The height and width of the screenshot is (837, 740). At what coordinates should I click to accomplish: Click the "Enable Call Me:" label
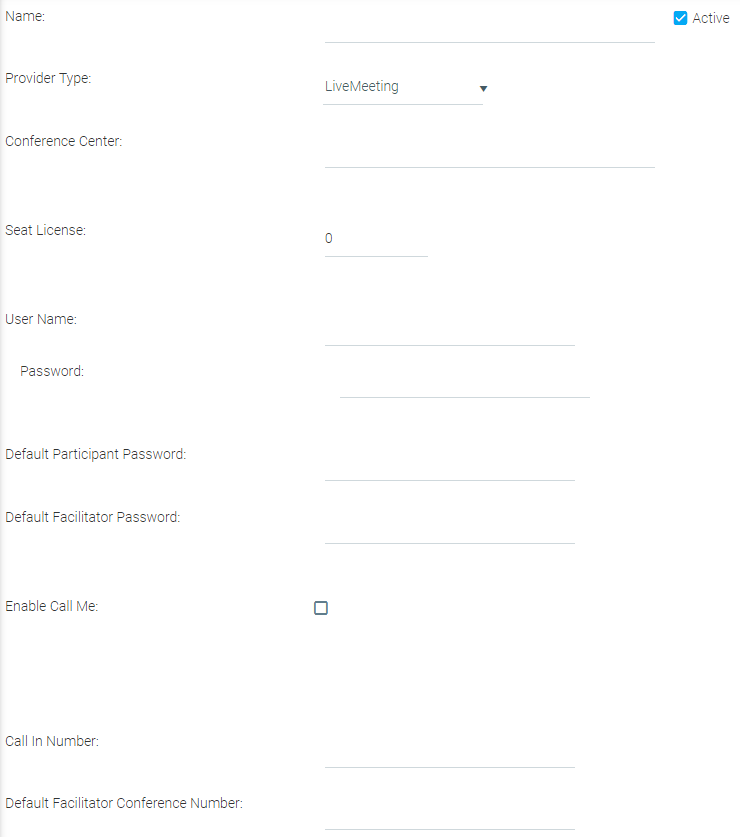[52, 606]
